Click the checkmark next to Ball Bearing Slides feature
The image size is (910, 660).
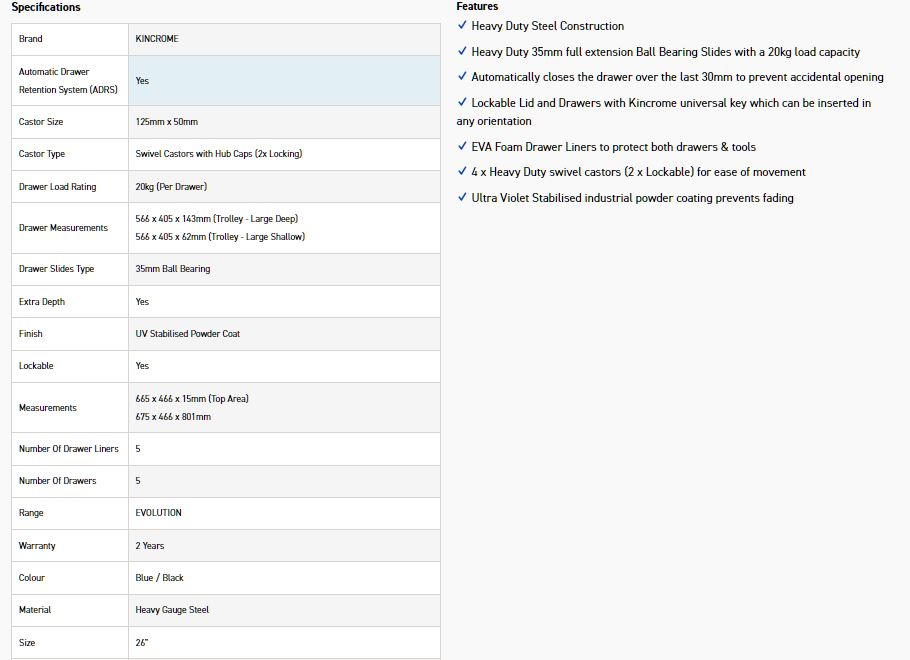pyautogui.click(x=461, y=52)
